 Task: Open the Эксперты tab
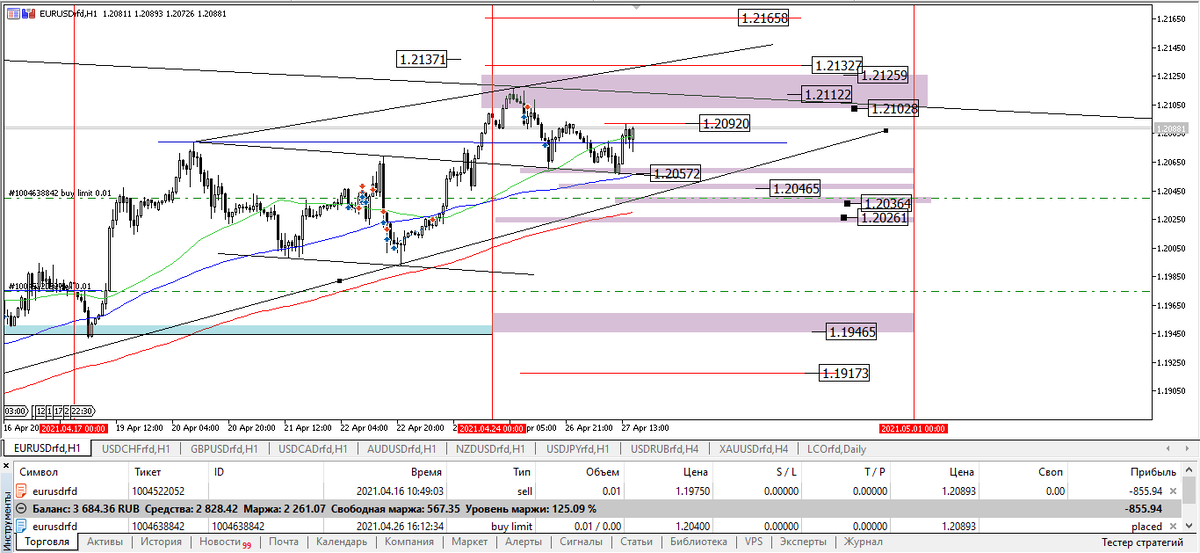803,541
